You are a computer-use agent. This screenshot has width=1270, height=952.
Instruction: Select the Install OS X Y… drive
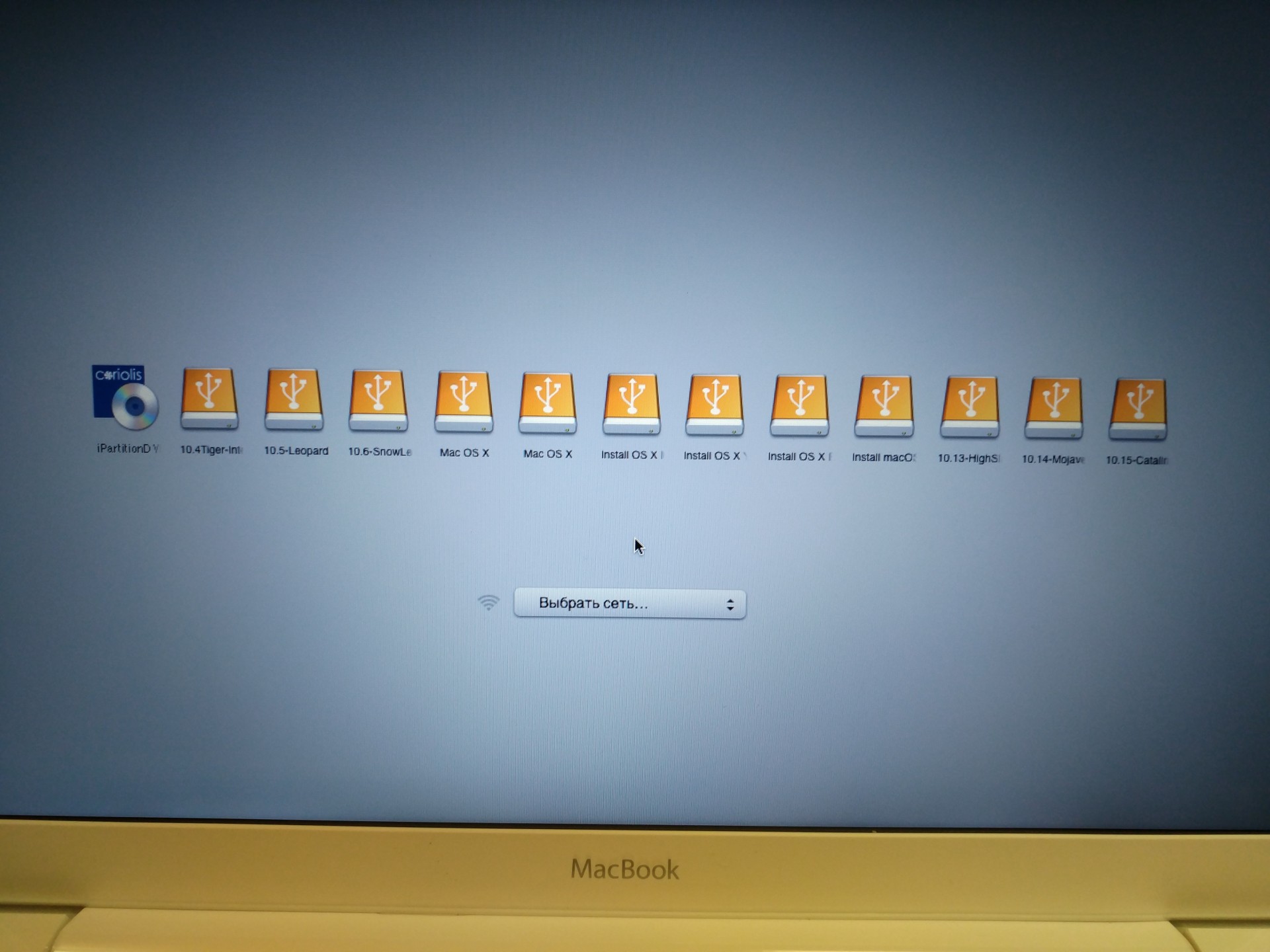(x=715, y=406)
